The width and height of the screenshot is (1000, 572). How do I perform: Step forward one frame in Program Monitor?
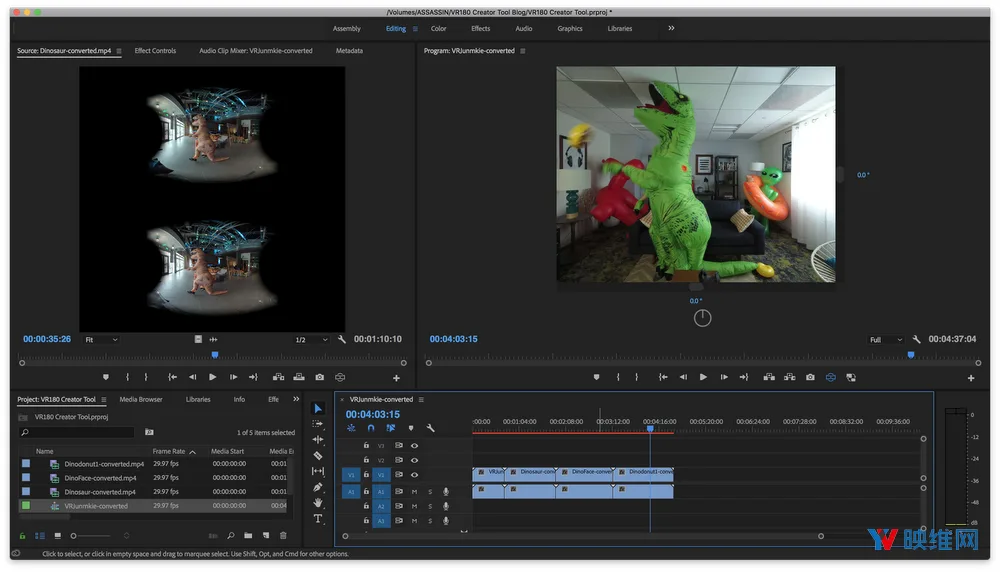[x=724, y=378]
